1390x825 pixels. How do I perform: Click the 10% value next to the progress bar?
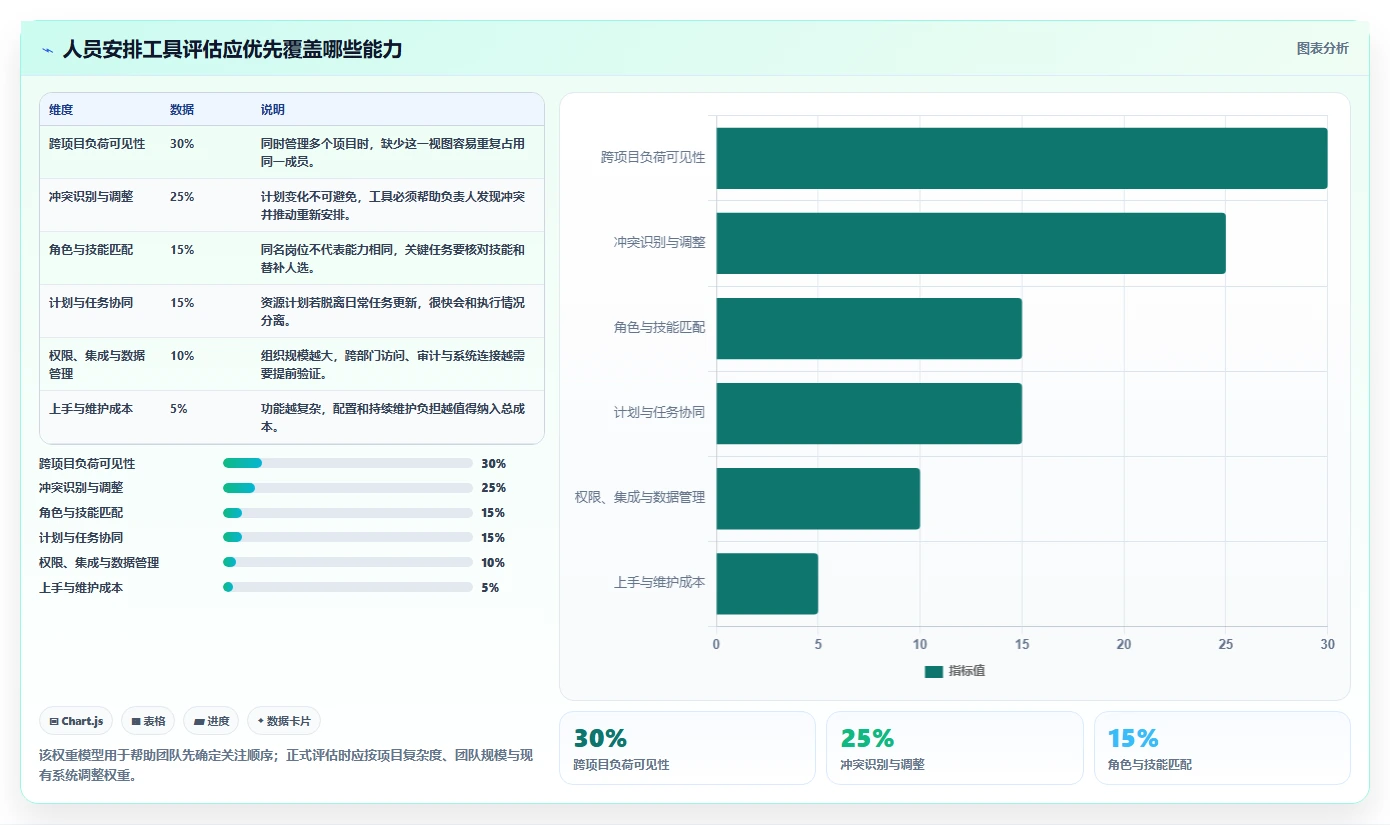[493, 562]
